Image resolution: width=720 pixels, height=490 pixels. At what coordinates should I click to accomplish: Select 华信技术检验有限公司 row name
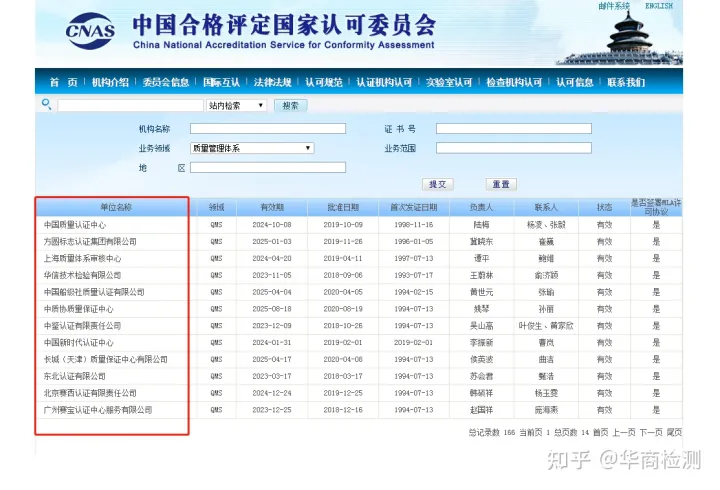[82, 275]
